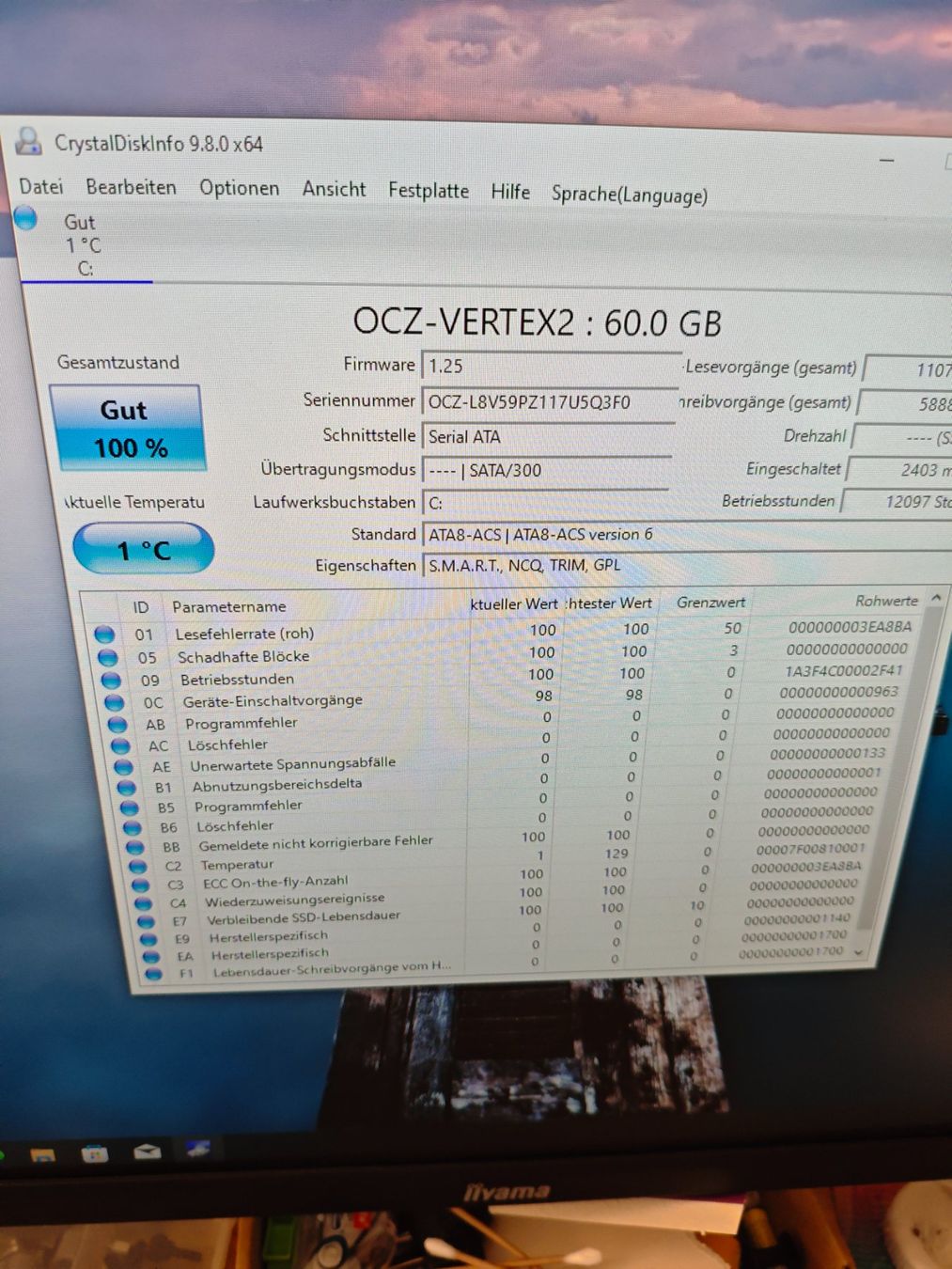Open Microsoft Store from the taskbar
This screenshot has height=1269, width=952.
94,1153
